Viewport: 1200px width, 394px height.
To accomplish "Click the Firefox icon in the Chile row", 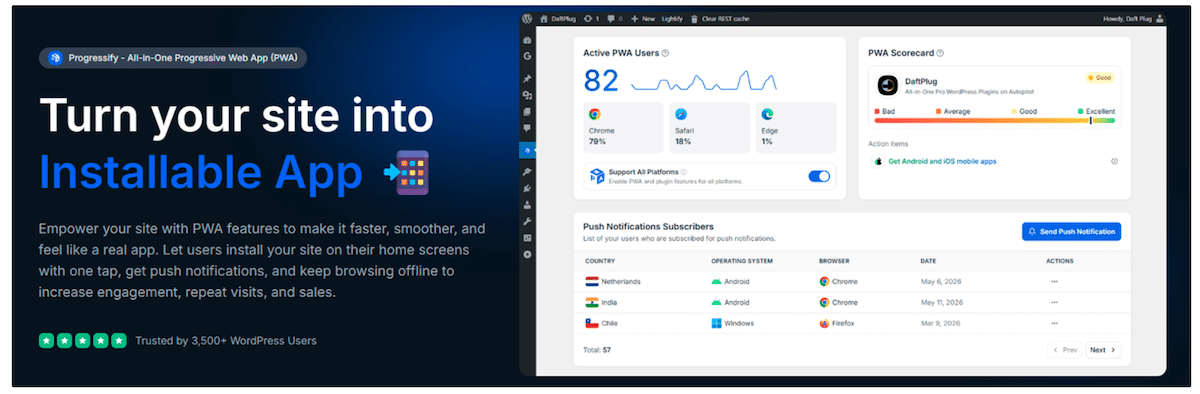I will point(824,323).
